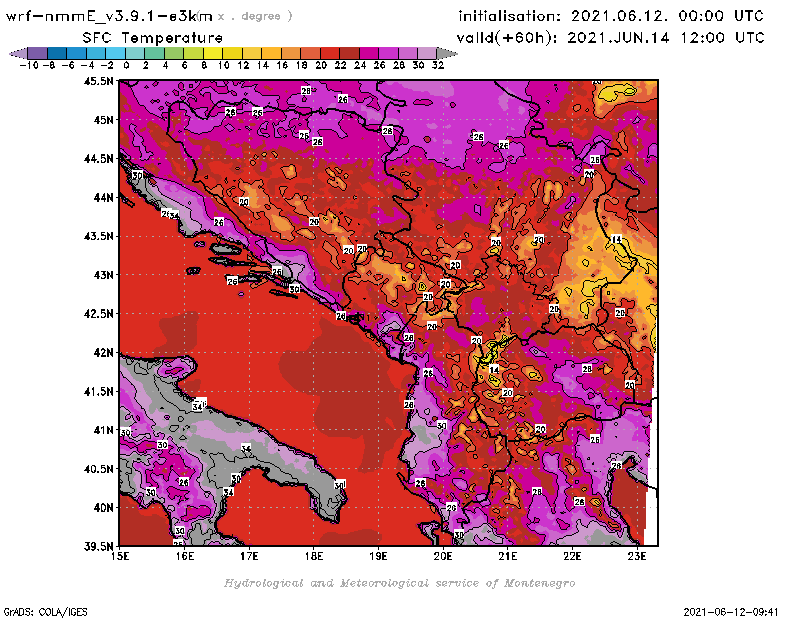The width and height of the screenshot is (800, 618).
Task: Click the initialisation date line
Action: 611,16
